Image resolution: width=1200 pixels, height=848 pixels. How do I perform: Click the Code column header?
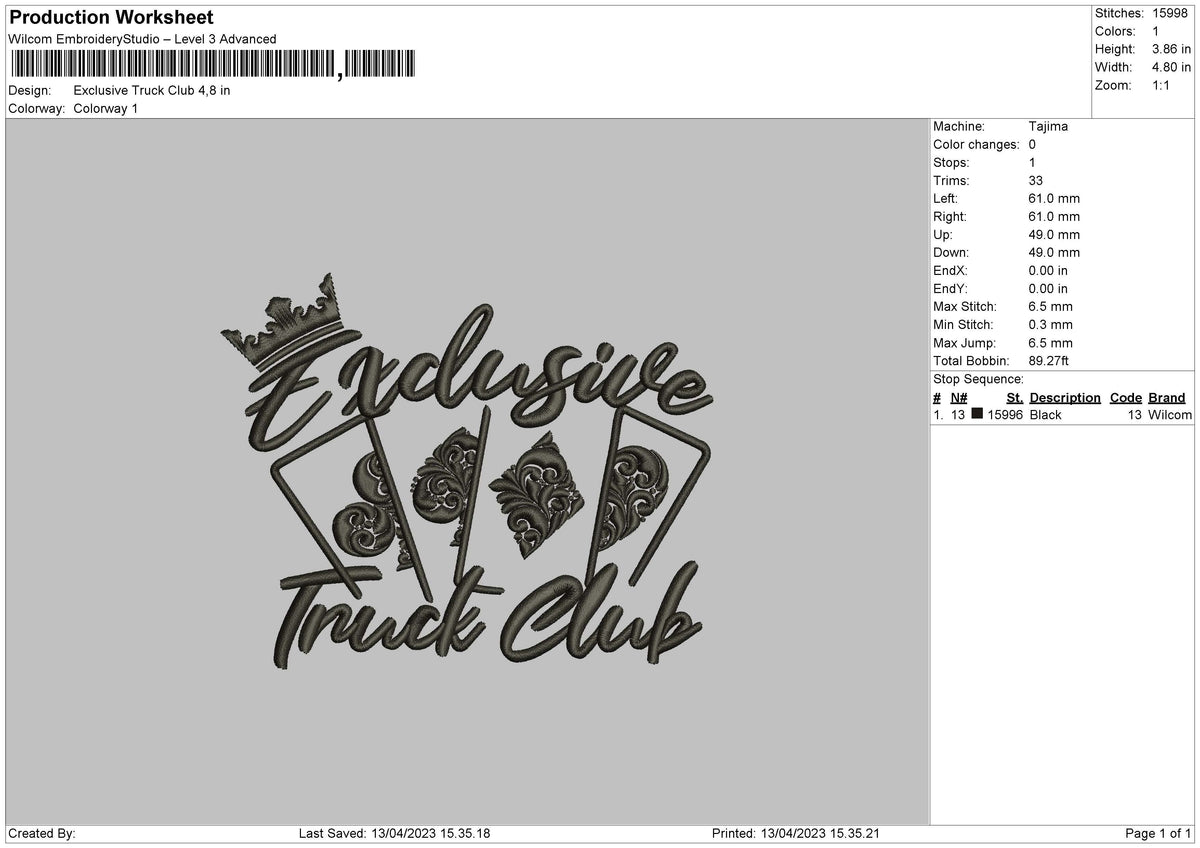coord(1126,397)
